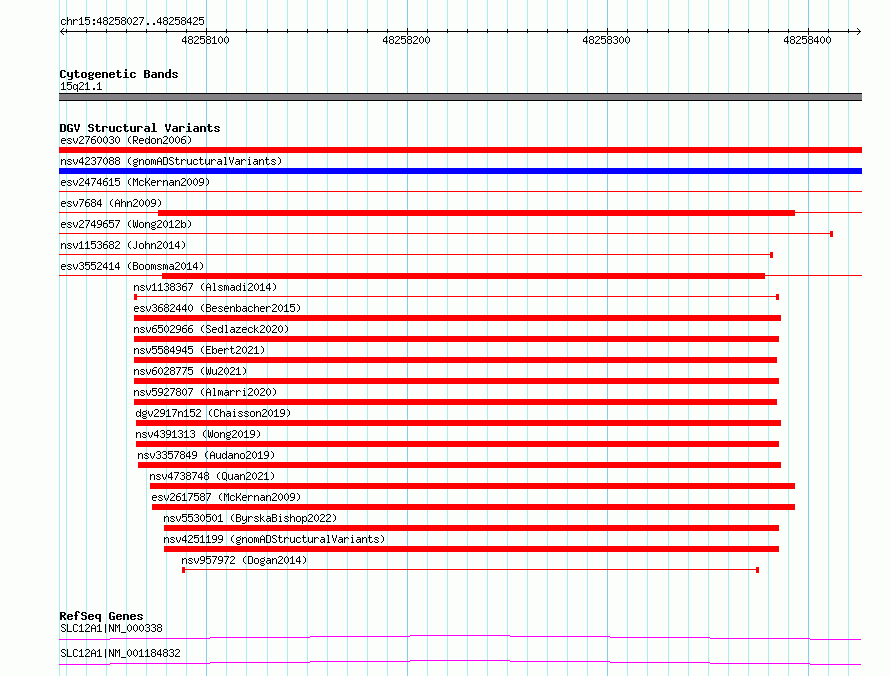Click the esv3682440 (Besenbacher2015) label

pyautogui.click(x=217, y=308)
